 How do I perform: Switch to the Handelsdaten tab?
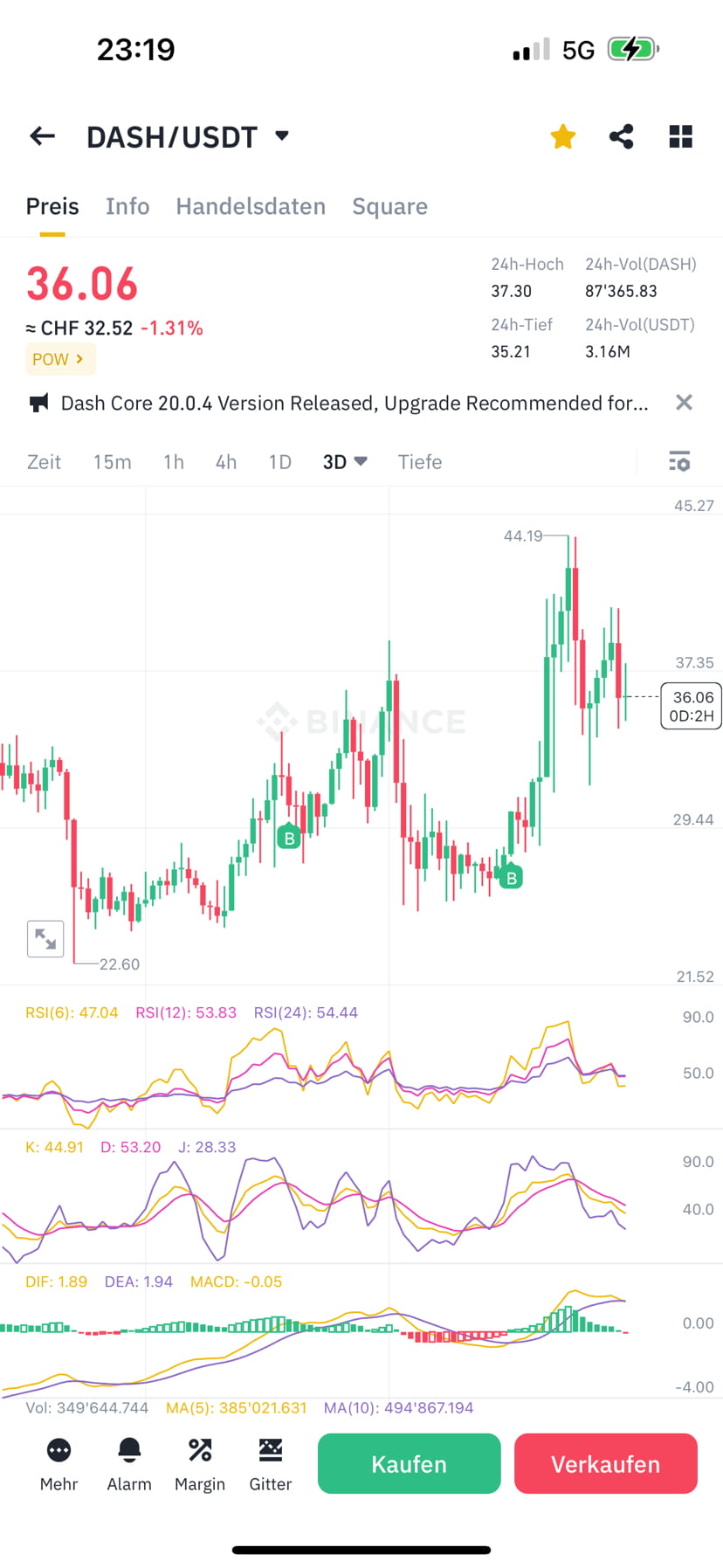(251, 206)
